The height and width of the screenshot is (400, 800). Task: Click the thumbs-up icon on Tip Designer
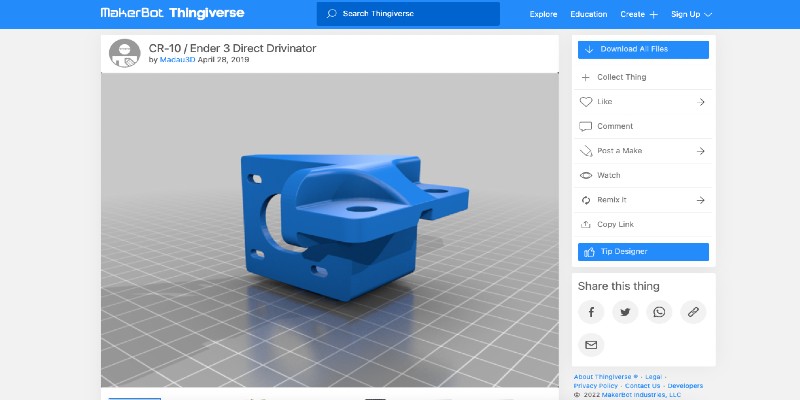[589, 252]
